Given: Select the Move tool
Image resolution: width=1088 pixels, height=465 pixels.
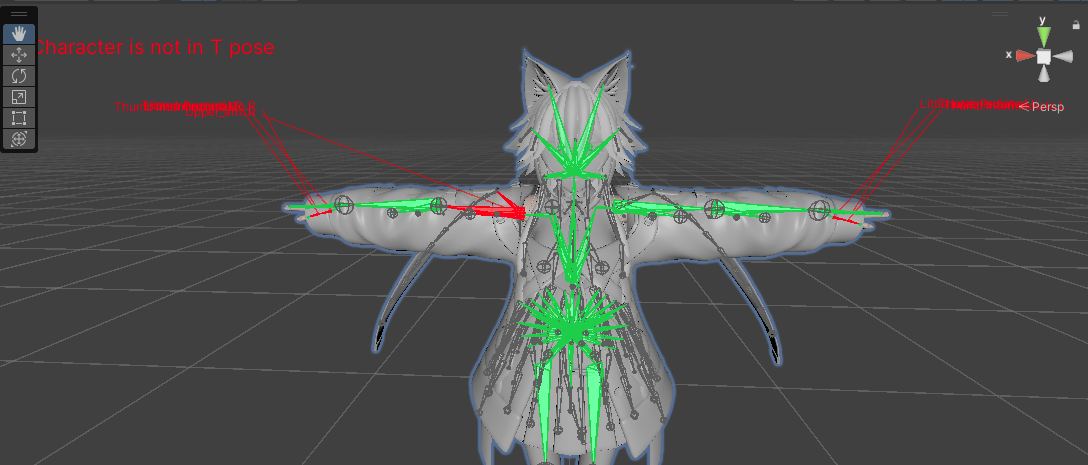Looking at the screenshot, I should [x=19, y=55].
